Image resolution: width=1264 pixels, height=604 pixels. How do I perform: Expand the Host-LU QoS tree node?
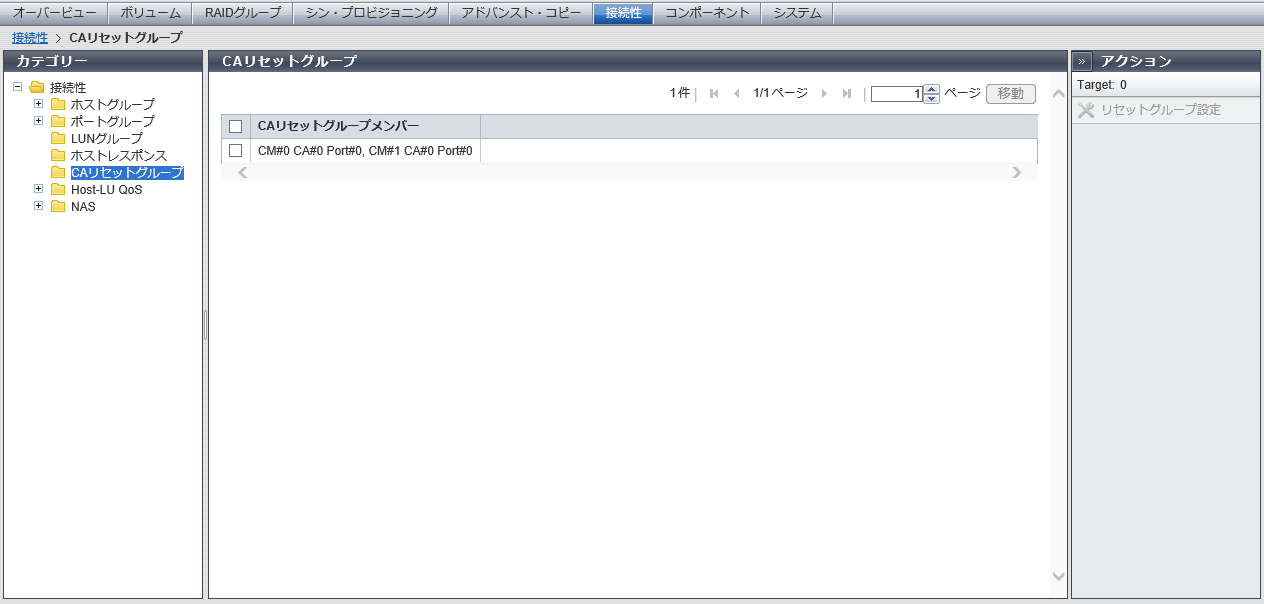[x=39, y=189]
